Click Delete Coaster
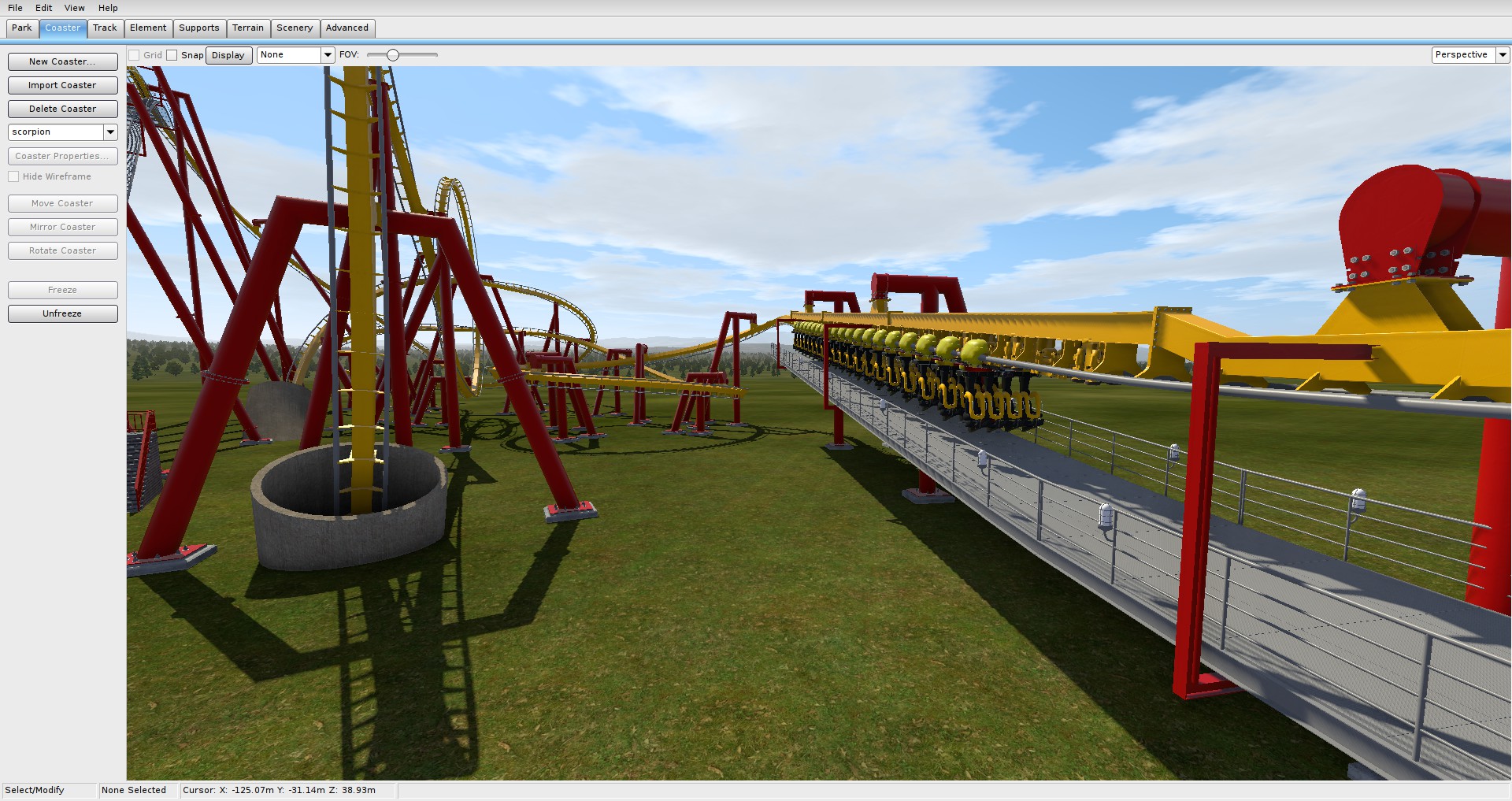The image size is (1512, 801). click(63, 109)
